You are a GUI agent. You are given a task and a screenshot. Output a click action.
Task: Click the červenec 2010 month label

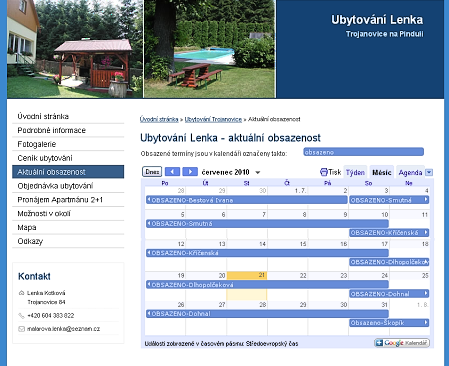226,172
